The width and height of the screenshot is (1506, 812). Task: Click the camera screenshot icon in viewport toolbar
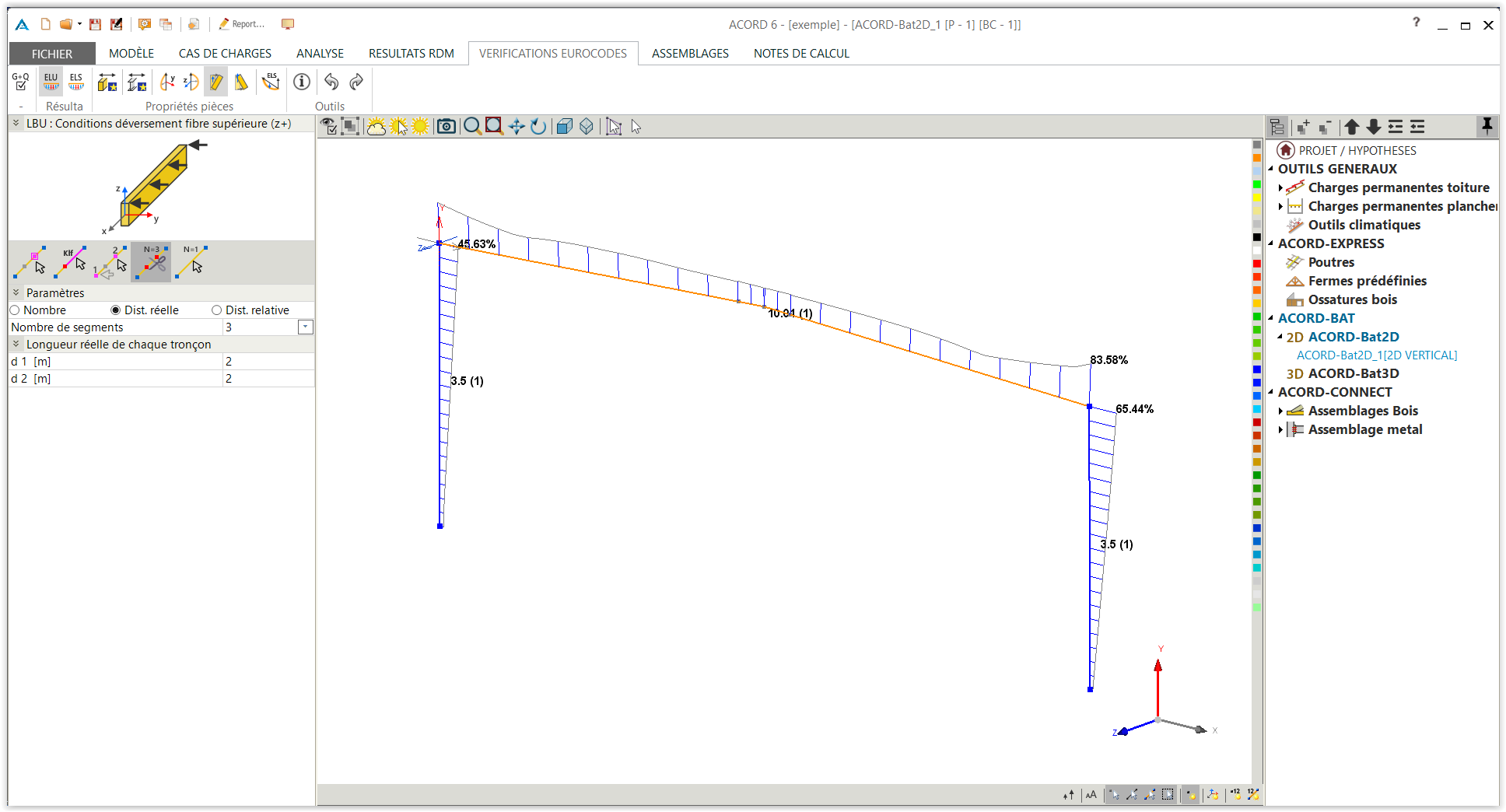tap(446, 126)
